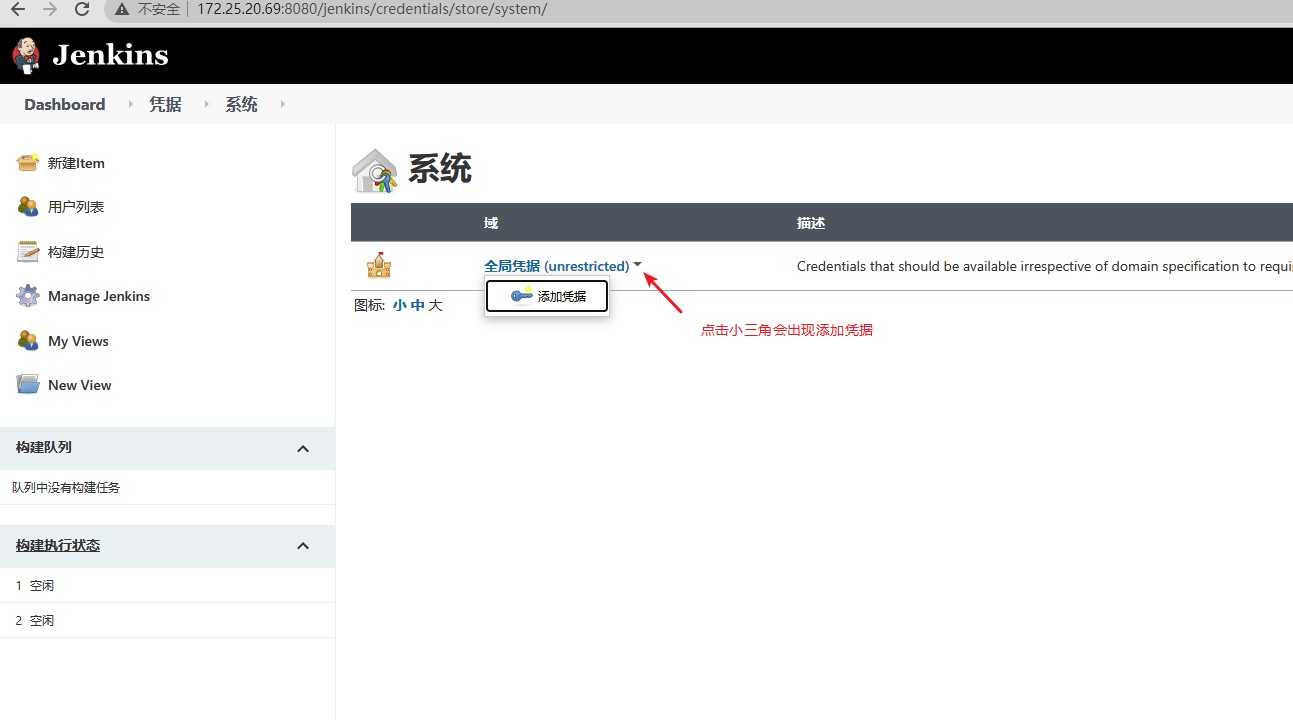Expand arrow after Dashboard breadcrumb
1293x720 pixels.
[x=130, y=104]
